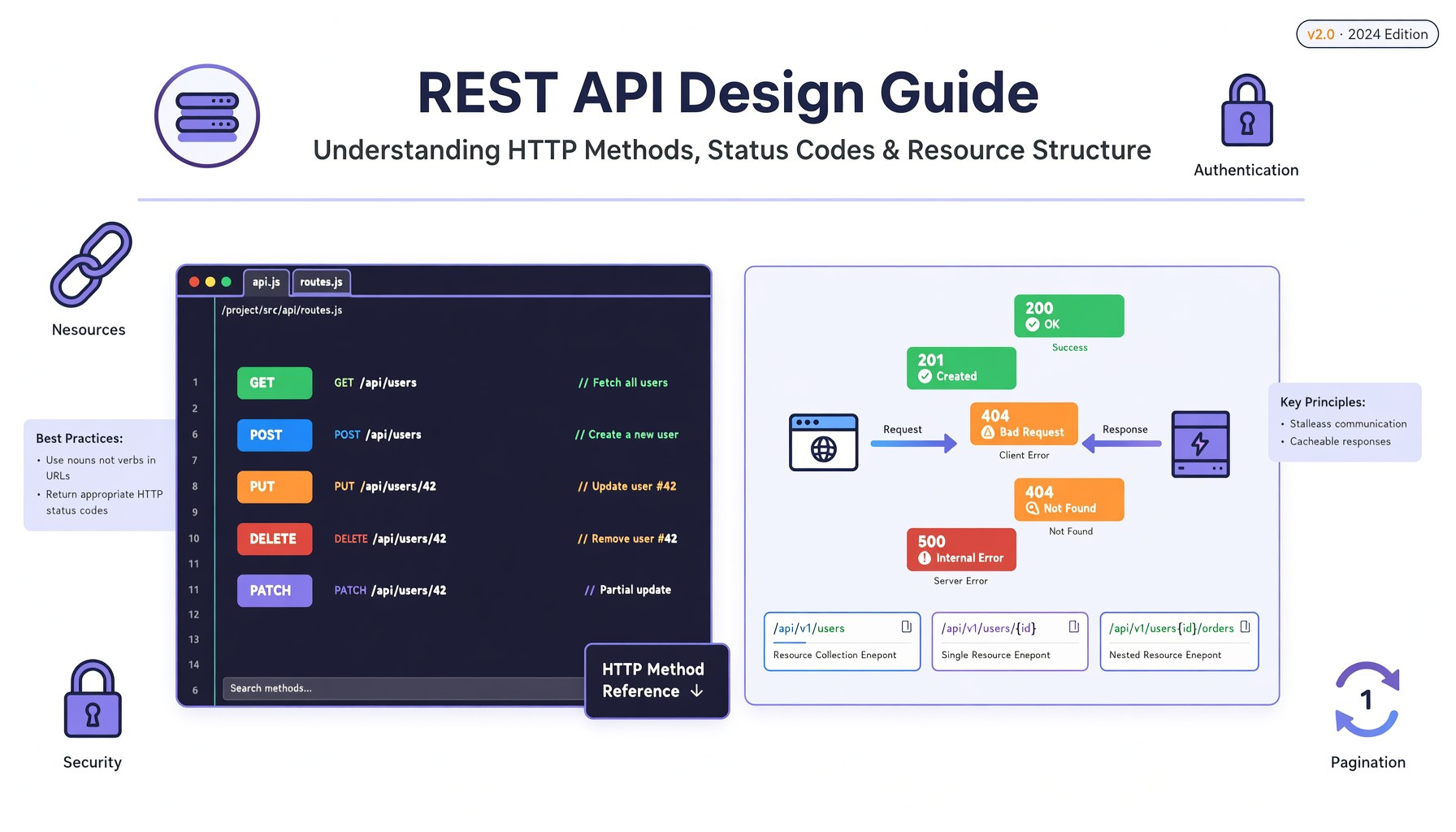
Task: Click the 200 OK status badge
Action: pos(1069,316)
